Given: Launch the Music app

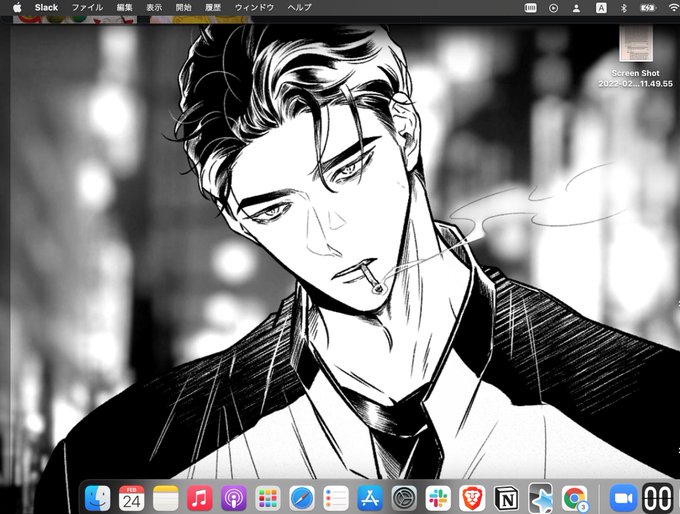Looking at the screenshot, I should (x=199, y=498).
